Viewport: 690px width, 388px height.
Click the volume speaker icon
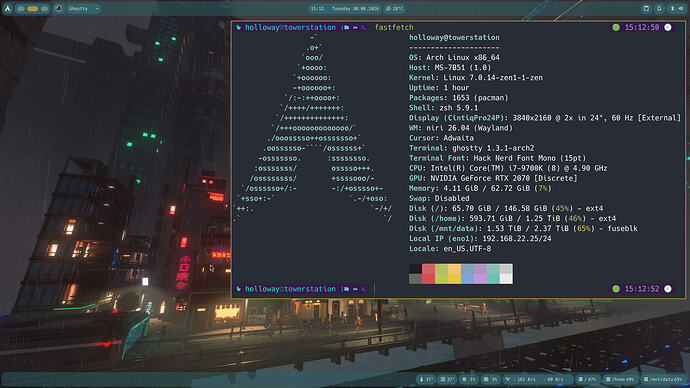click(x=680, y=8)
